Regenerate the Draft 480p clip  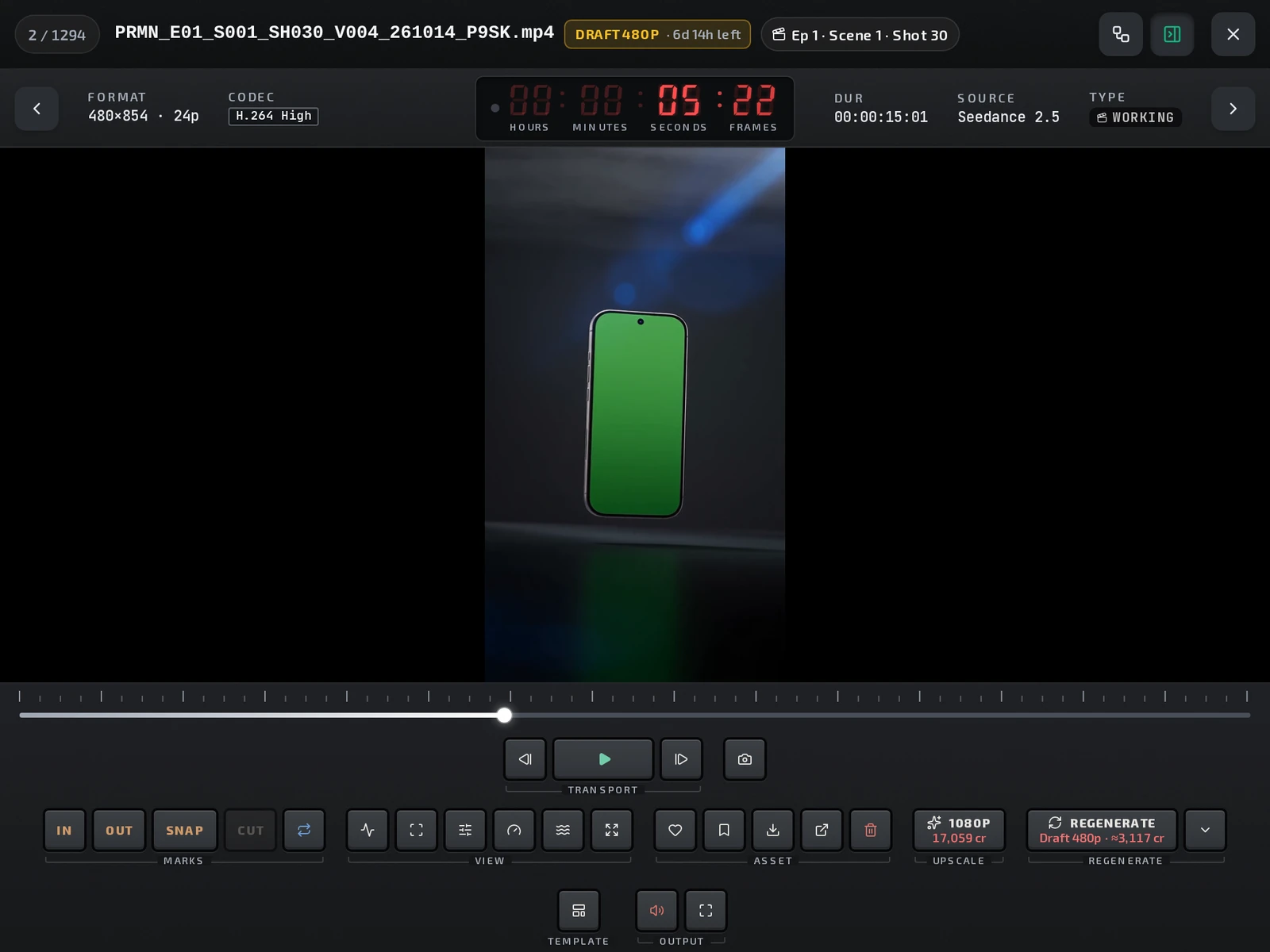coord(1102,830)
